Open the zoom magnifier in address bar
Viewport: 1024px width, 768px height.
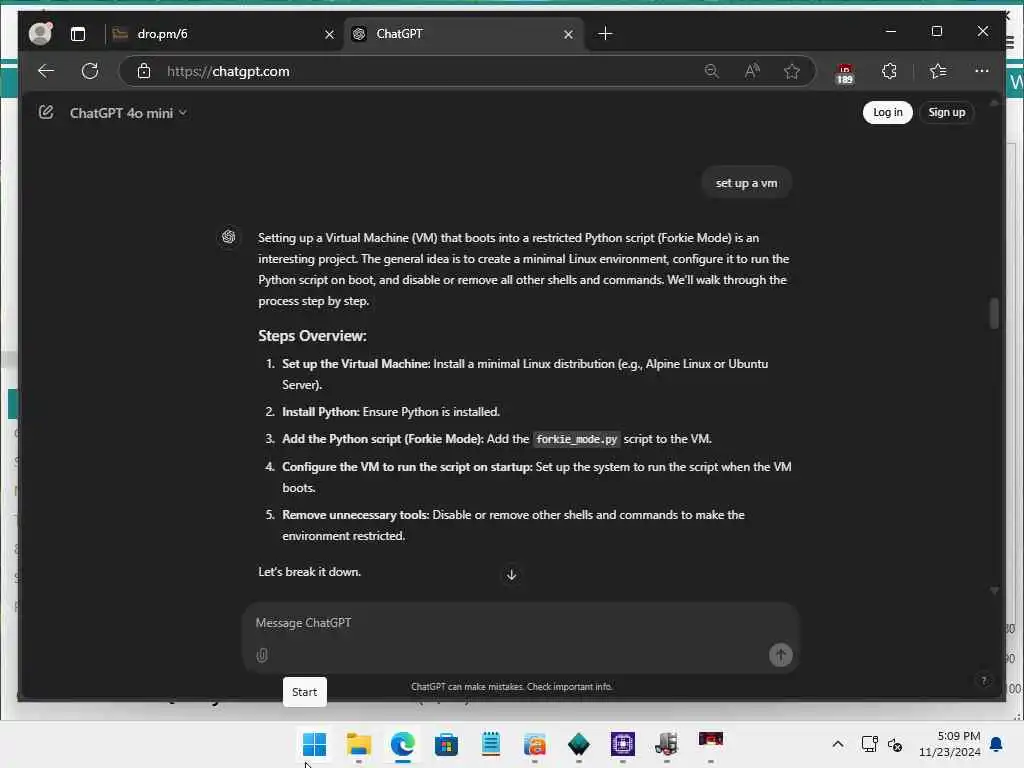coord(712,71)
